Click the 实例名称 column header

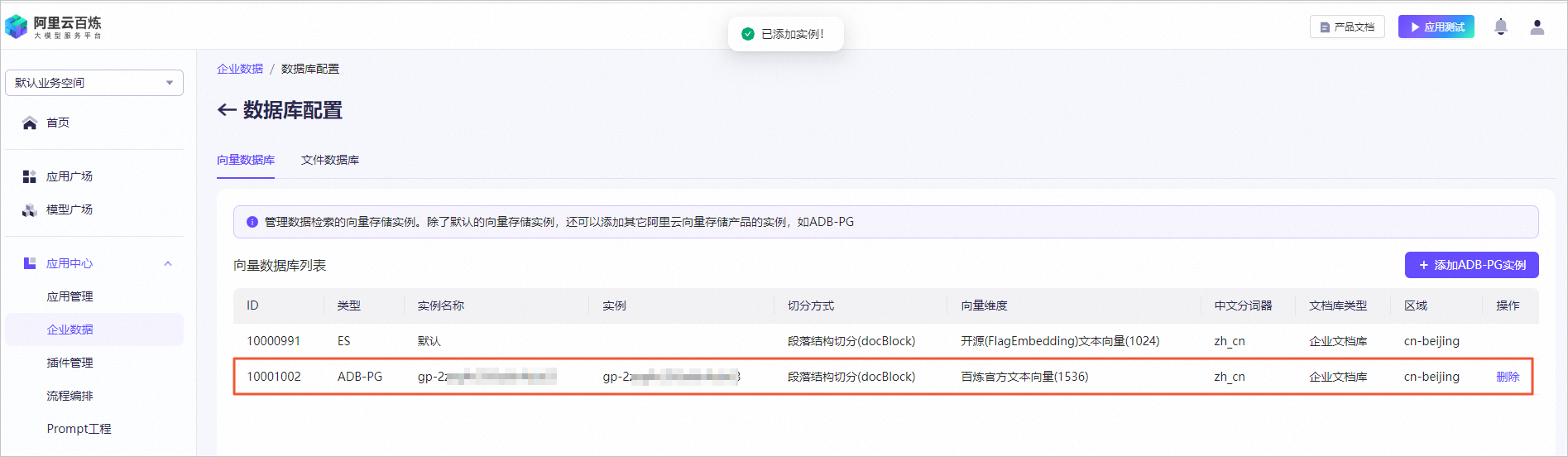441,305
